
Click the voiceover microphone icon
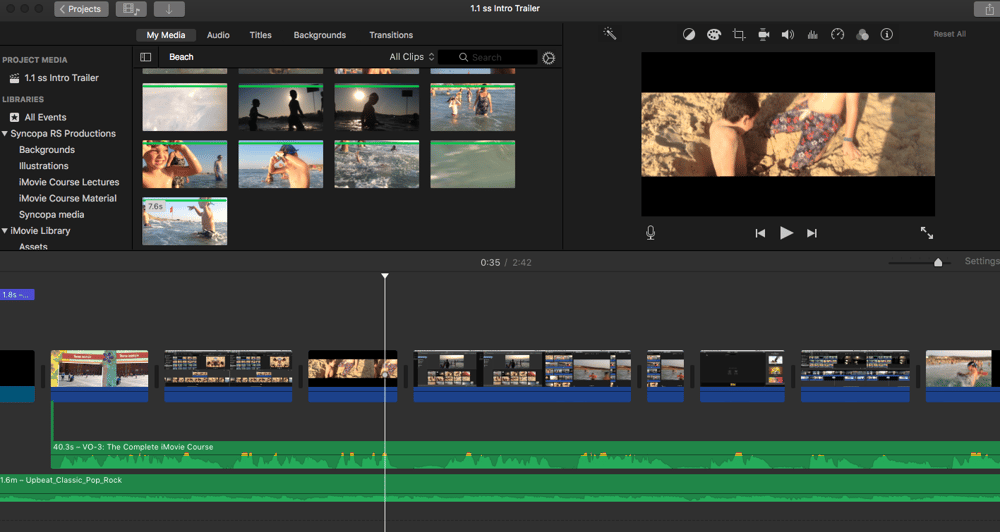(651, 233)
